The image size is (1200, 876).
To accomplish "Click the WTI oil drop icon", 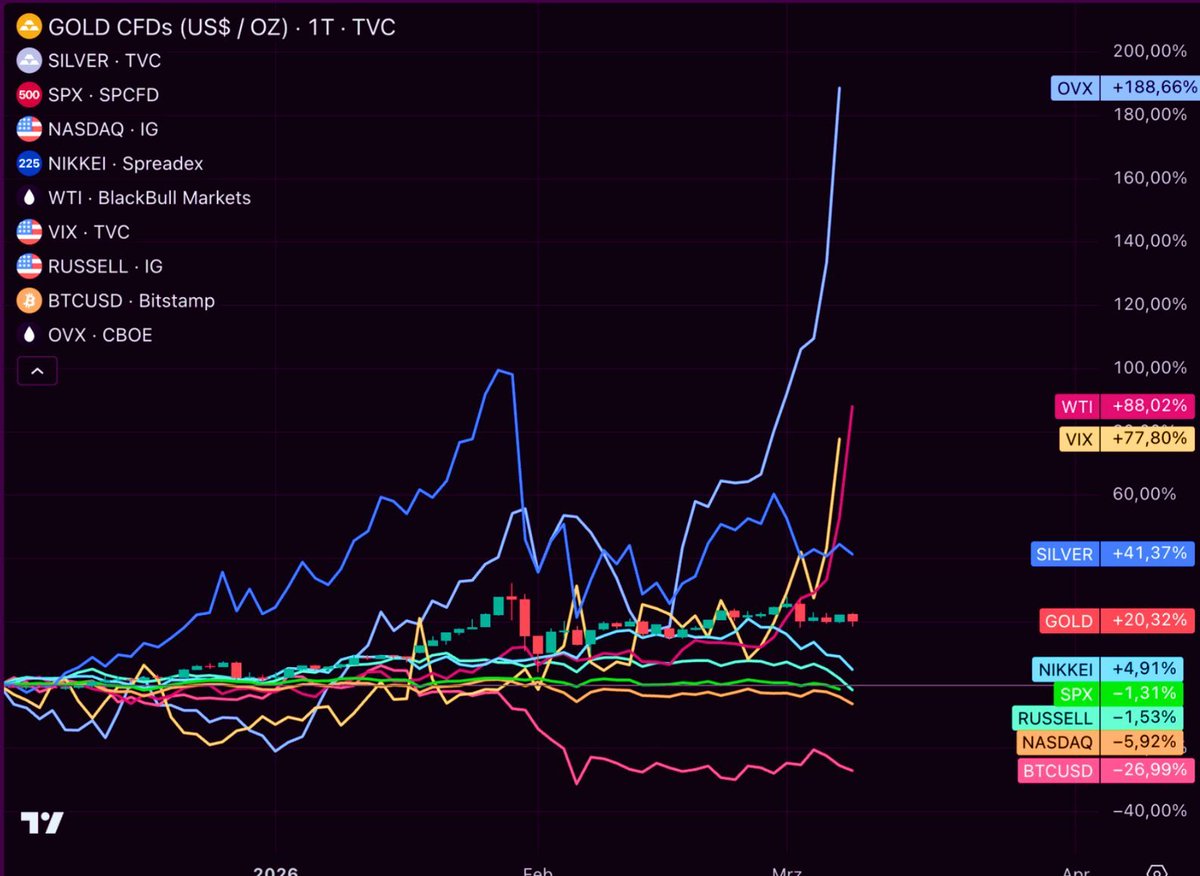I will click(30, 198).
